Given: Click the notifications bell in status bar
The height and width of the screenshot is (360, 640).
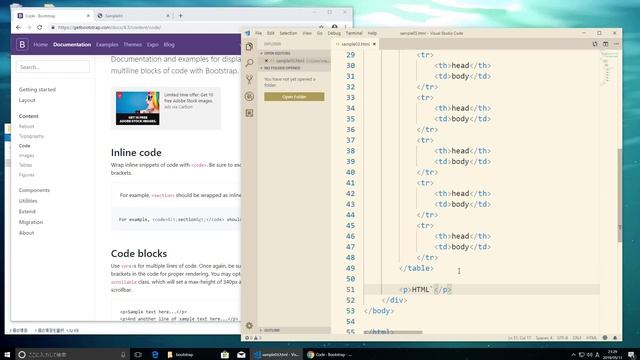Looking at the screenshot, I should pos(615,338).
